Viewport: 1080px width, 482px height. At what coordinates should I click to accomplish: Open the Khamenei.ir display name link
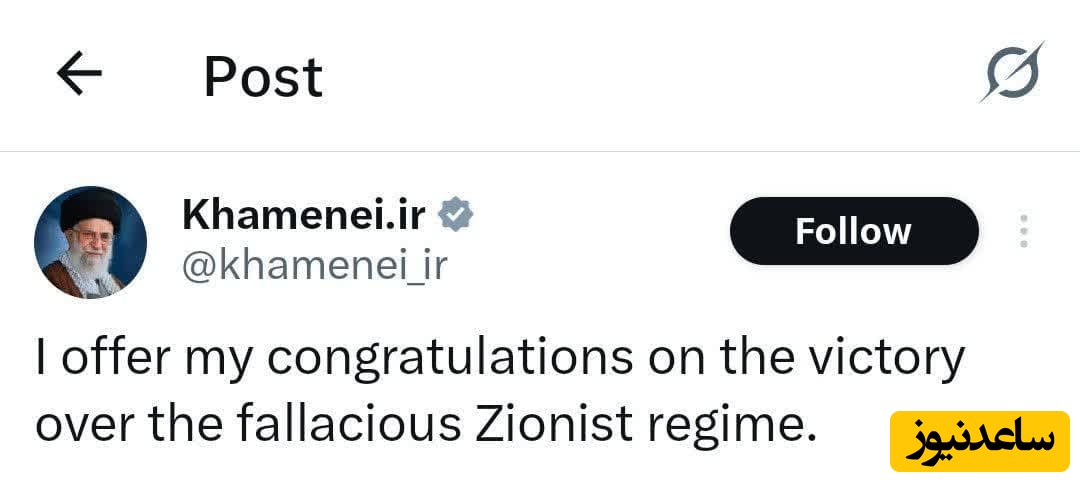click(x=304, y=213)
